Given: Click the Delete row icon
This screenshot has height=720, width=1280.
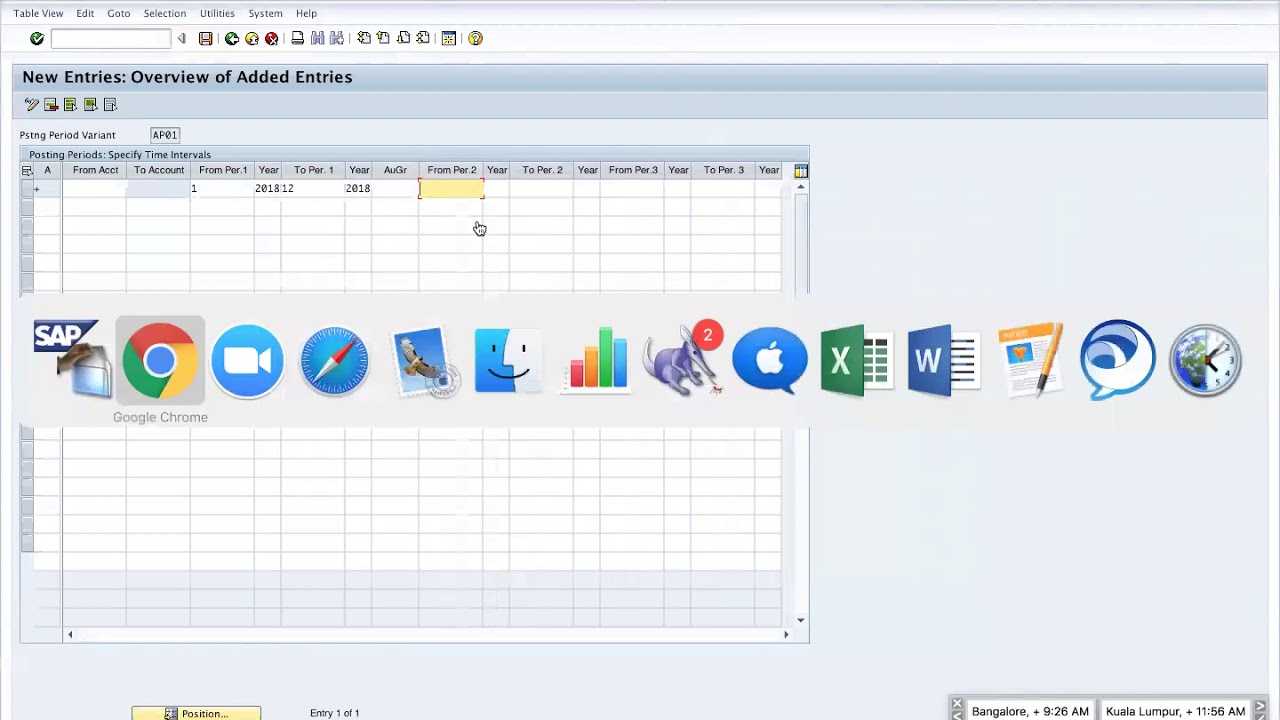Looking at the screenshot, I should tap(51, 104).
